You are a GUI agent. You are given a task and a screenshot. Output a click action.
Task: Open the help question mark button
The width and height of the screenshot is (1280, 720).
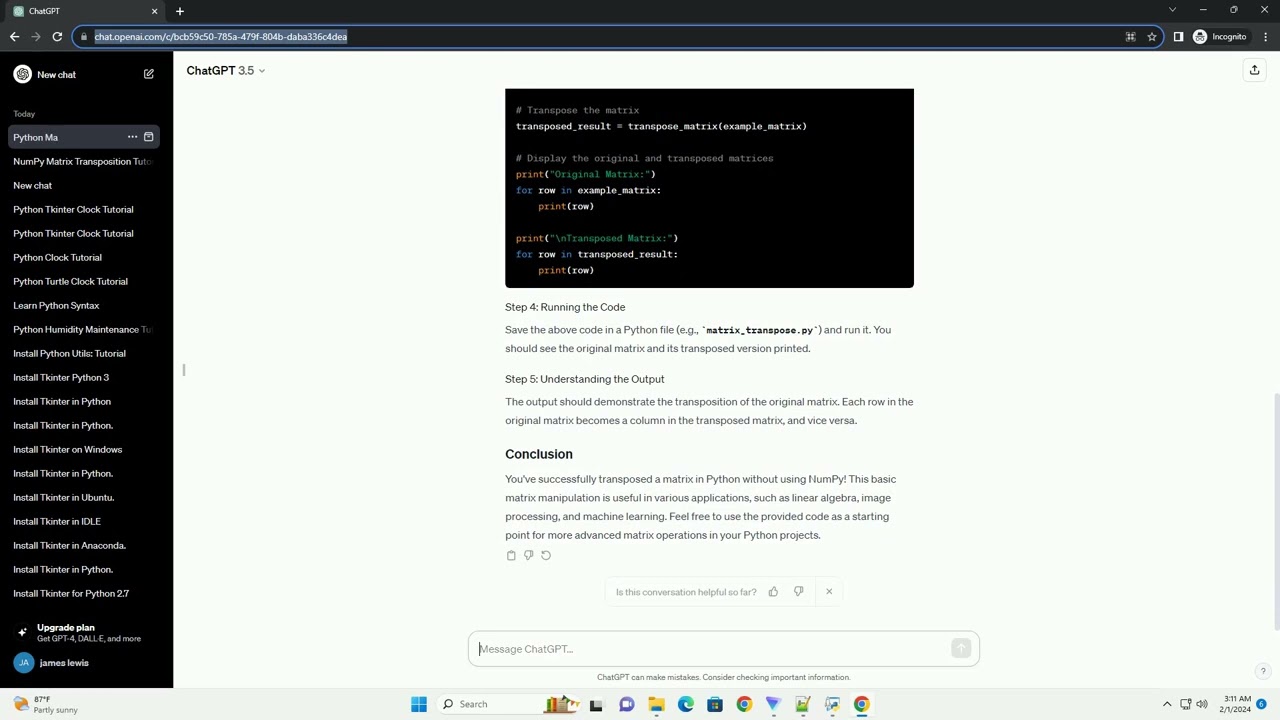pyautogui.click(x=1263, y=671)
